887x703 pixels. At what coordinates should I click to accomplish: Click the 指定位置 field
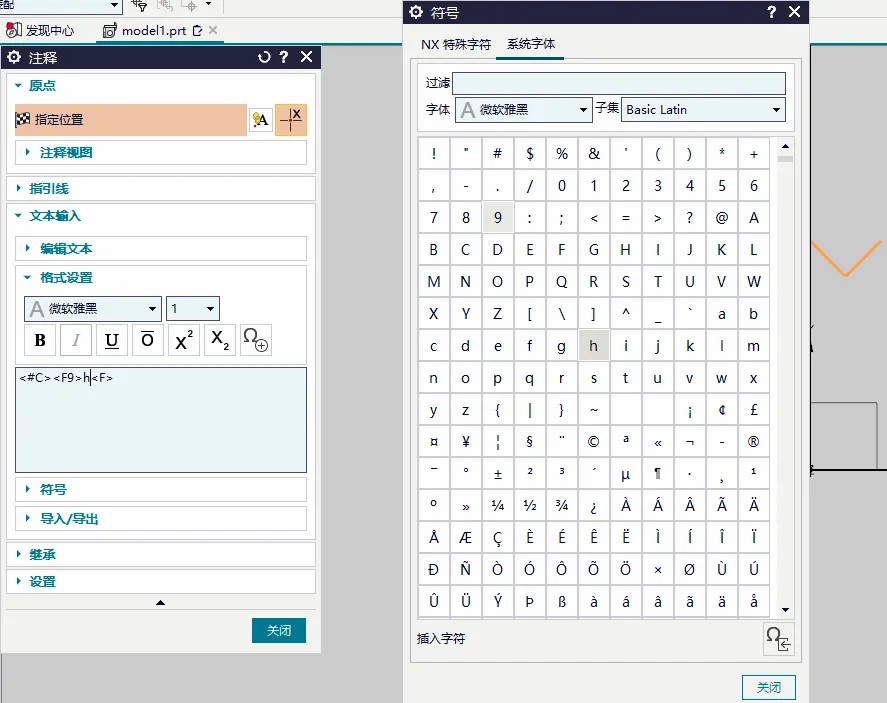click(131, 119)
